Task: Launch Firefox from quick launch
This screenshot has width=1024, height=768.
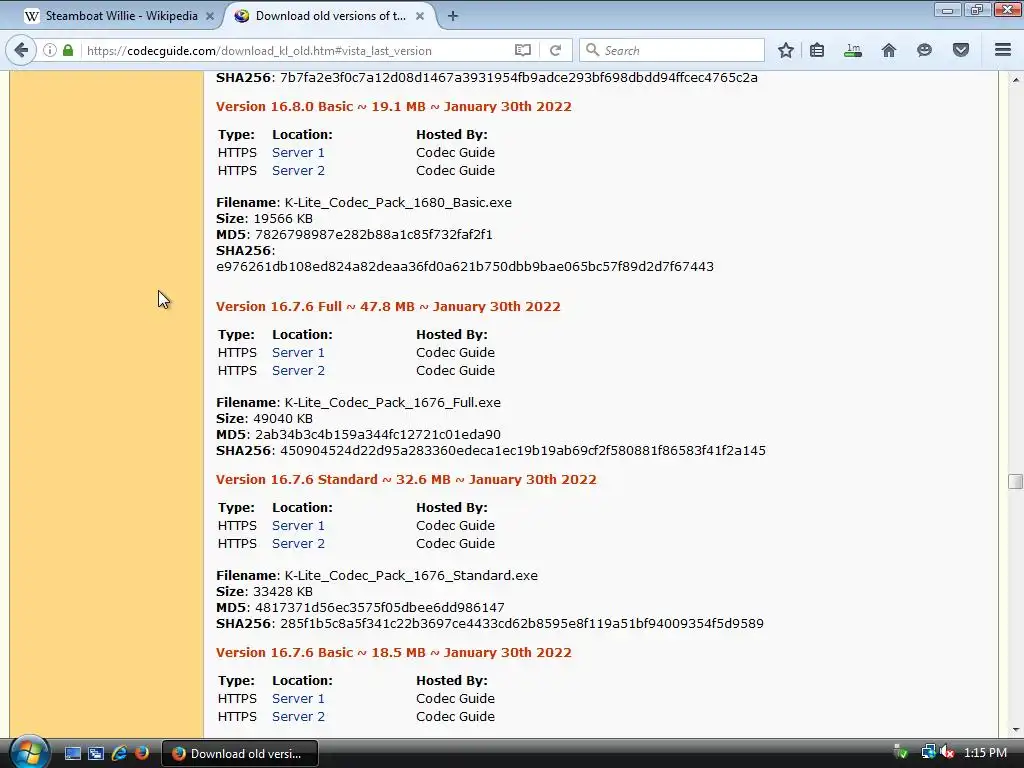Action: (x=142, y=754)
